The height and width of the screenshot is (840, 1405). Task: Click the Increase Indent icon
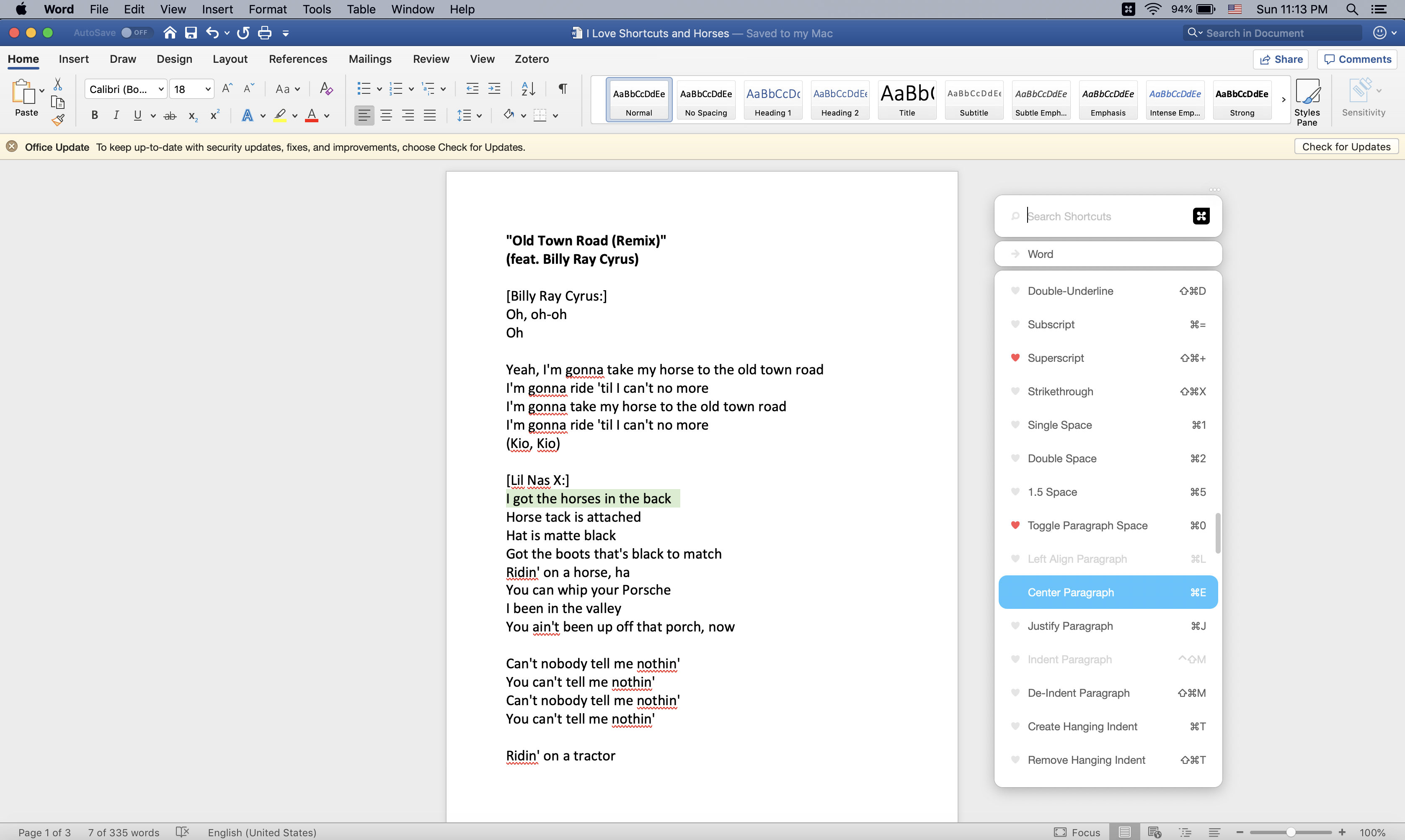click(x=494, y=88)
